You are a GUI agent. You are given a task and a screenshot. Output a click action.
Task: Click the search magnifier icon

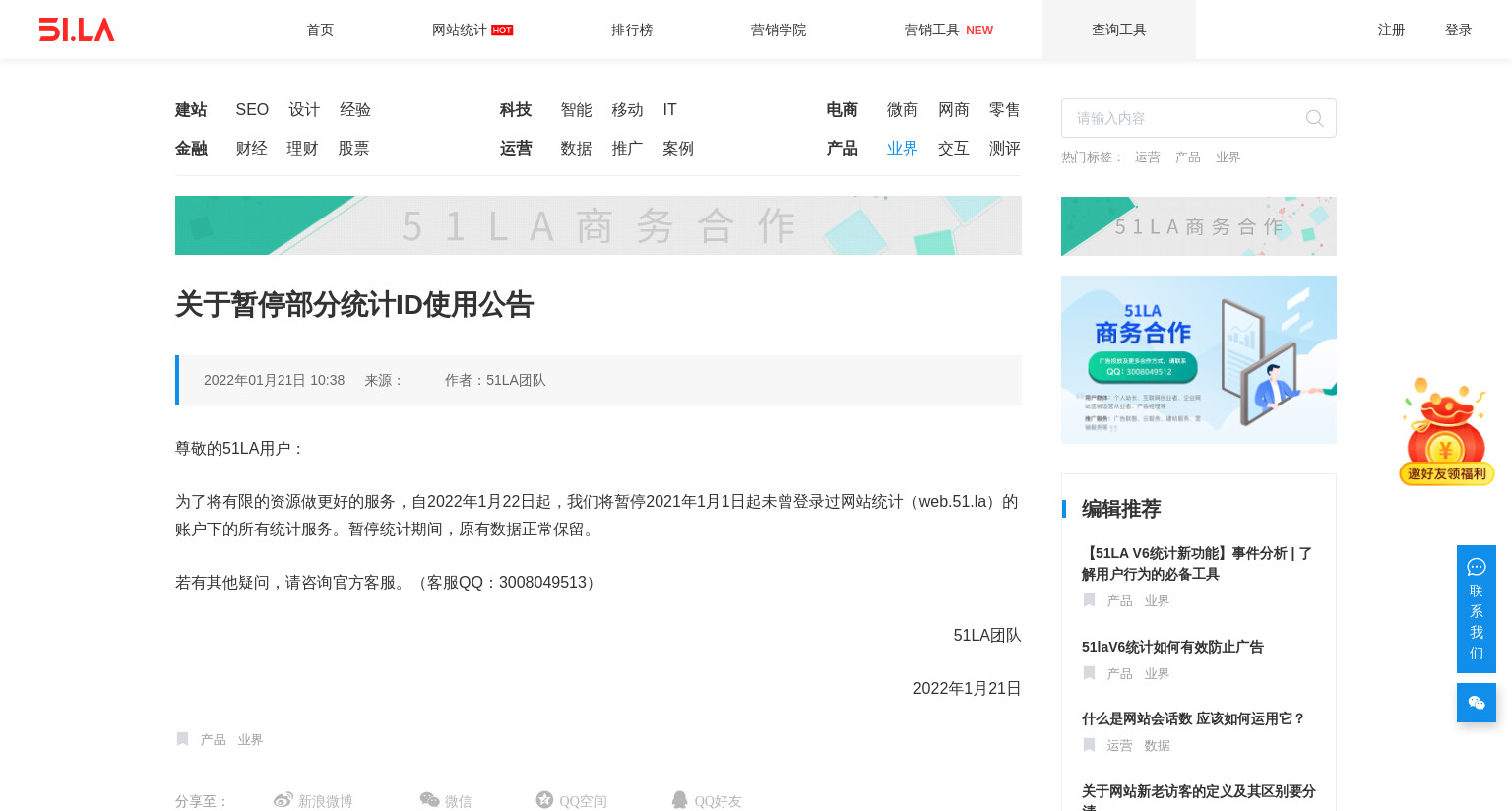tap(1314, 118)
